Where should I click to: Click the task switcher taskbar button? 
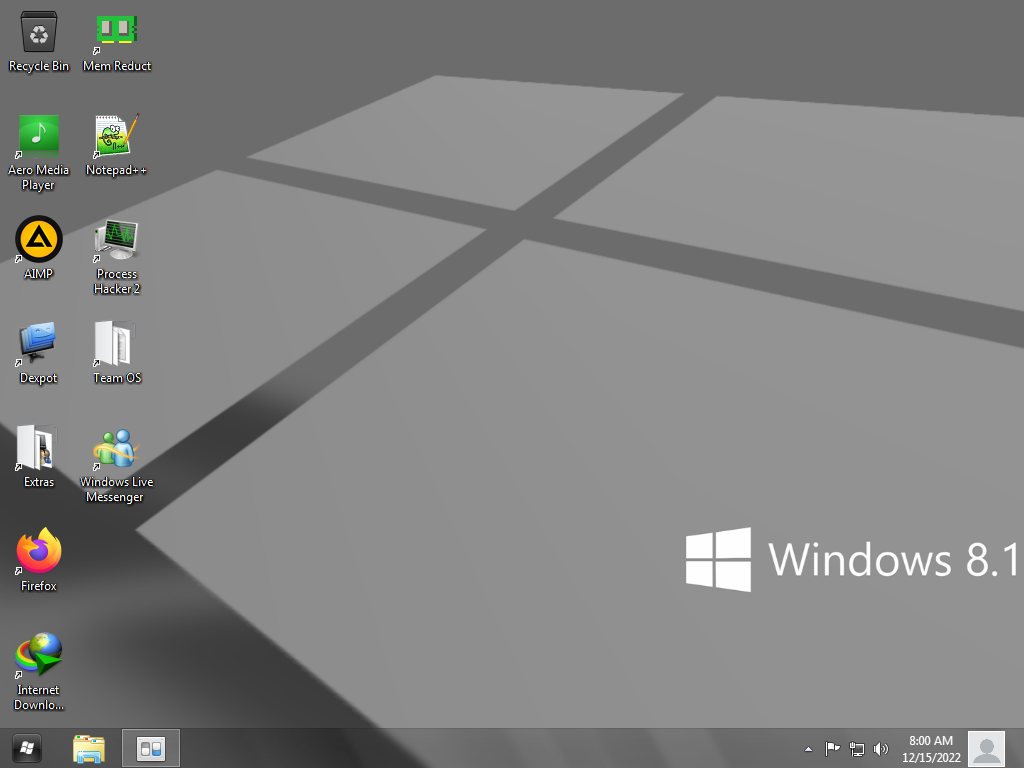point(151,748)
